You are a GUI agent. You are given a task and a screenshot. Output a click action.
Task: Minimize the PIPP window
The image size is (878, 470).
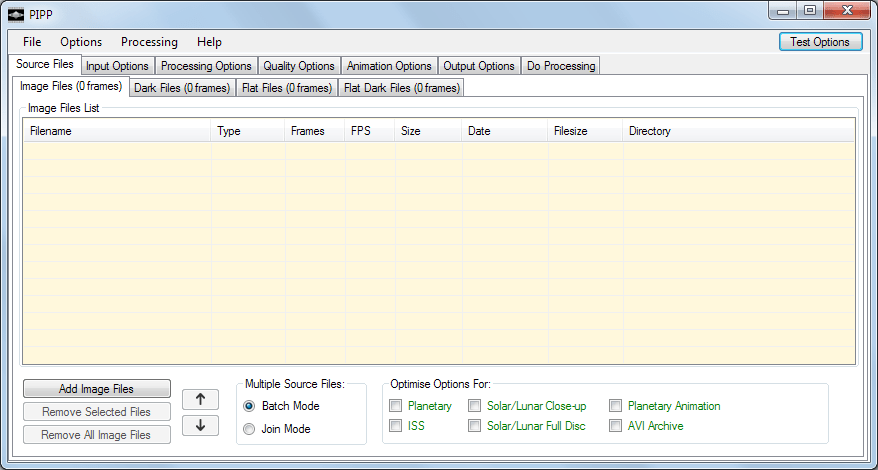tap(783, 11)
